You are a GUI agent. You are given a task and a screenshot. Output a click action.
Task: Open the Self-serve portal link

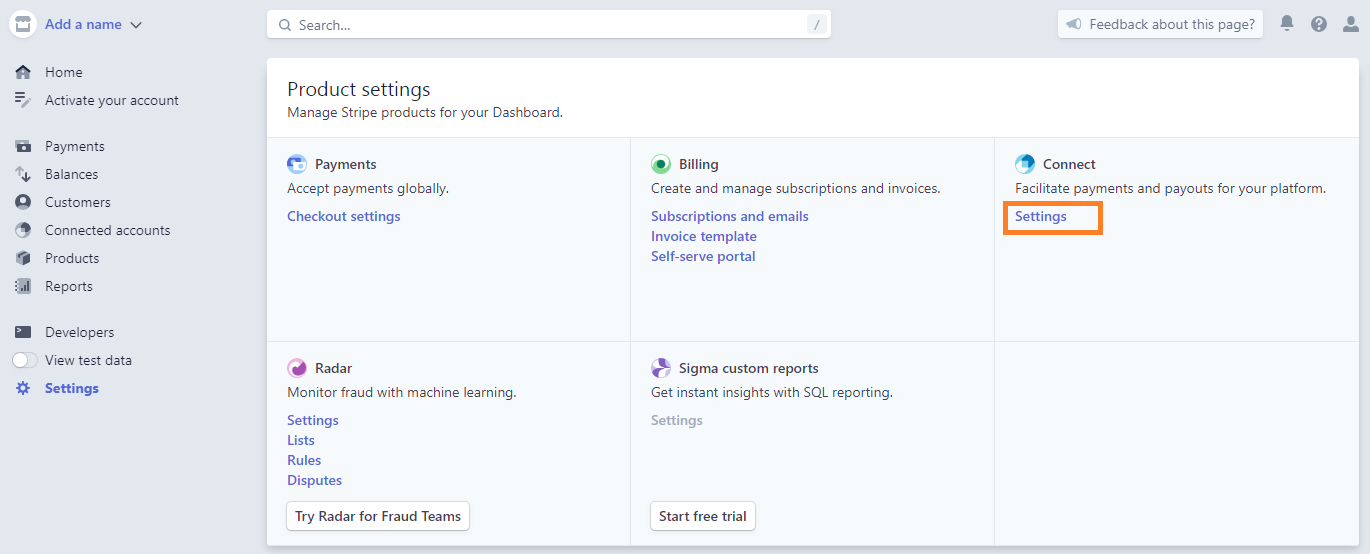pyautogui.click(x=703, y=256)
